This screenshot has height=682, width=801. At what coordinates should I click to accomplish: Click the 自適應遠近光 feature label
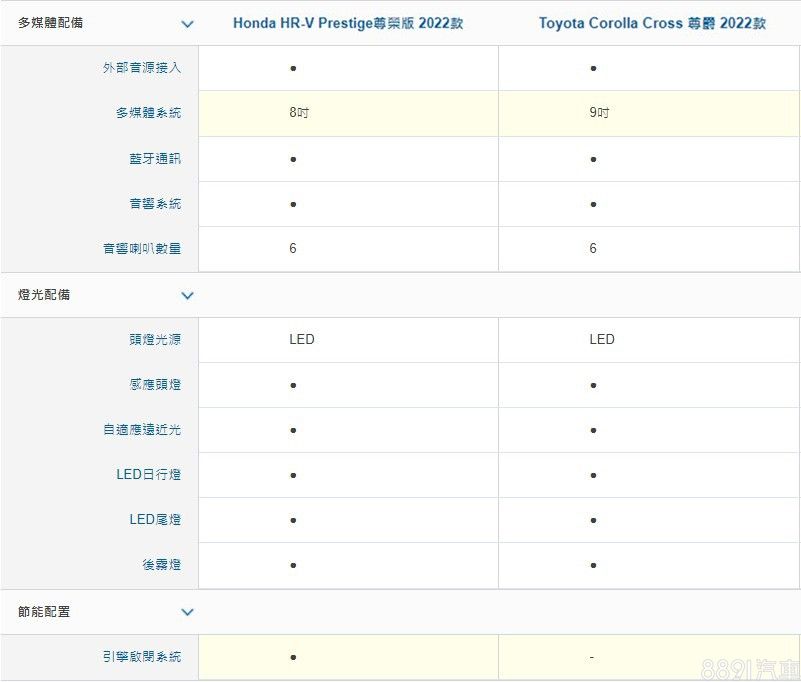tap(141, 430)
